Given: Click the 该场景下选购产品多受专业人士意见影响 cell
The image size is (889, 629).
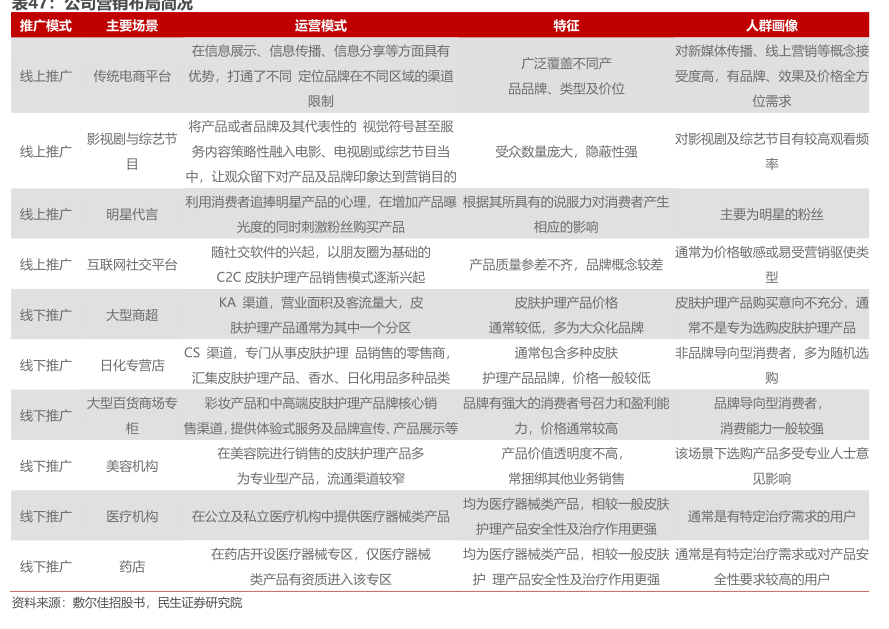Looking at the screenshot, I should pyautogui.click(x=772, y=466).
